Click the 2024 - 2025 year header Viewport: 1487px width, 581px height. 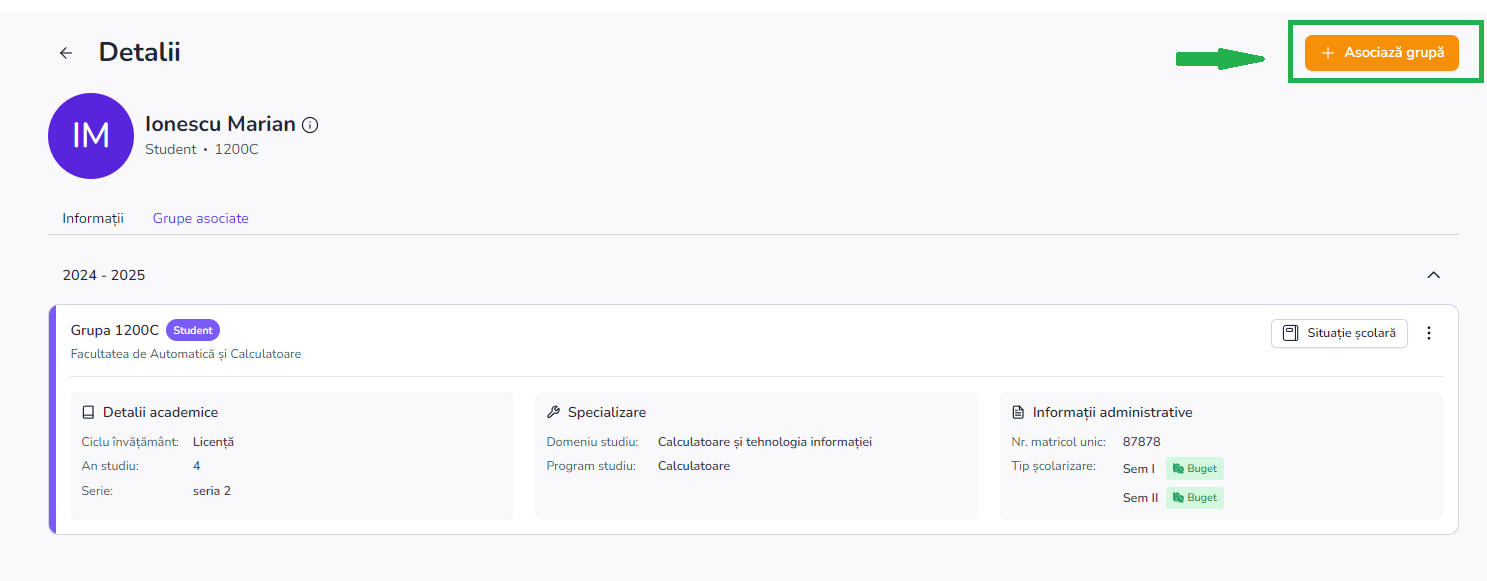click(104, 275)
